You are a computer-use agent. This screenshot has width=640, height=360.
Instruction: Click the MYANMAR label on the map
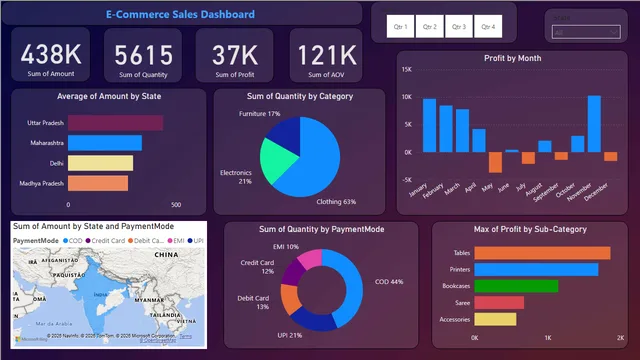click(149, 300)
